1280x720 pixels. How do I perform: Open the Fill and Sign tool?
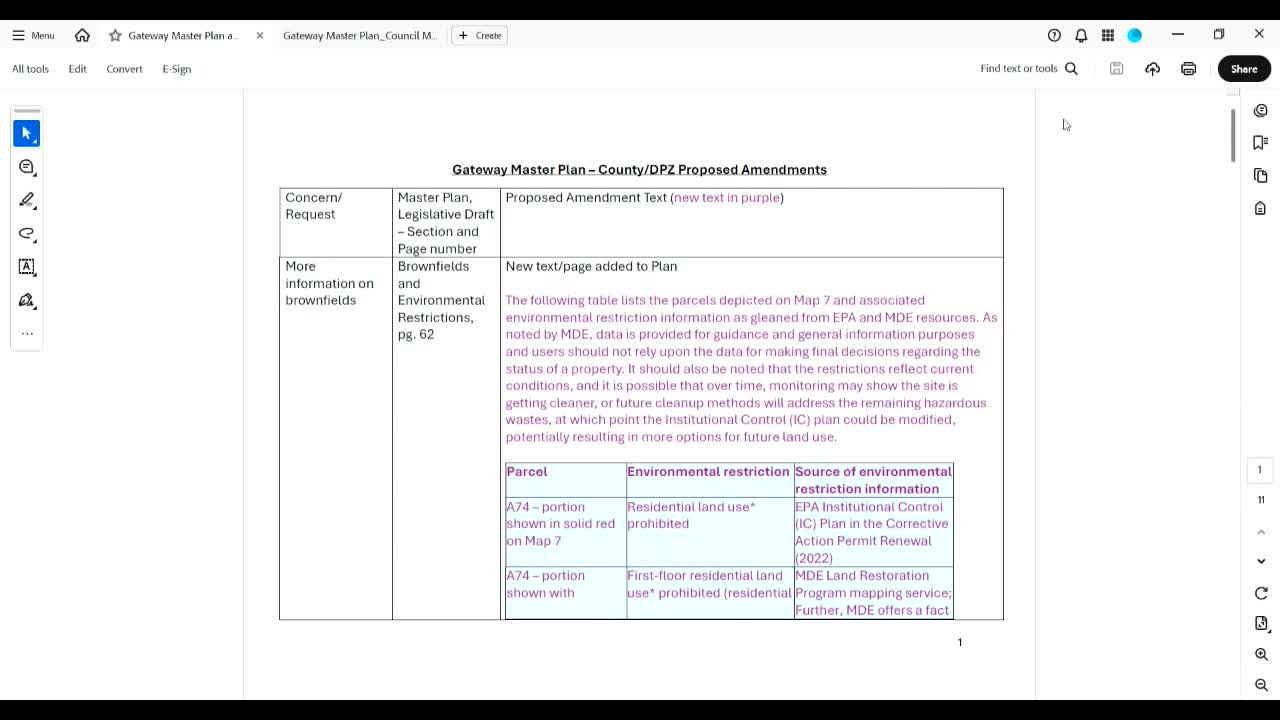tap(27, 300)
